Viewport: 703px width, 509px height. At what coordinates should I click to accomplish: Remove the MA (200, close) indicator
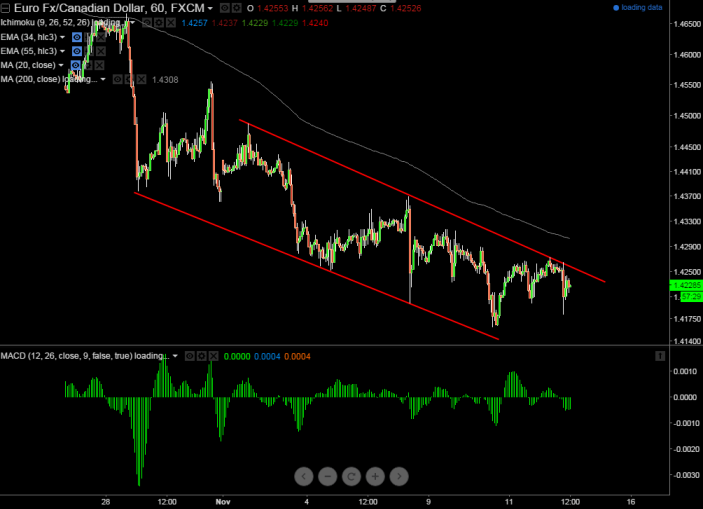[141, 79]
